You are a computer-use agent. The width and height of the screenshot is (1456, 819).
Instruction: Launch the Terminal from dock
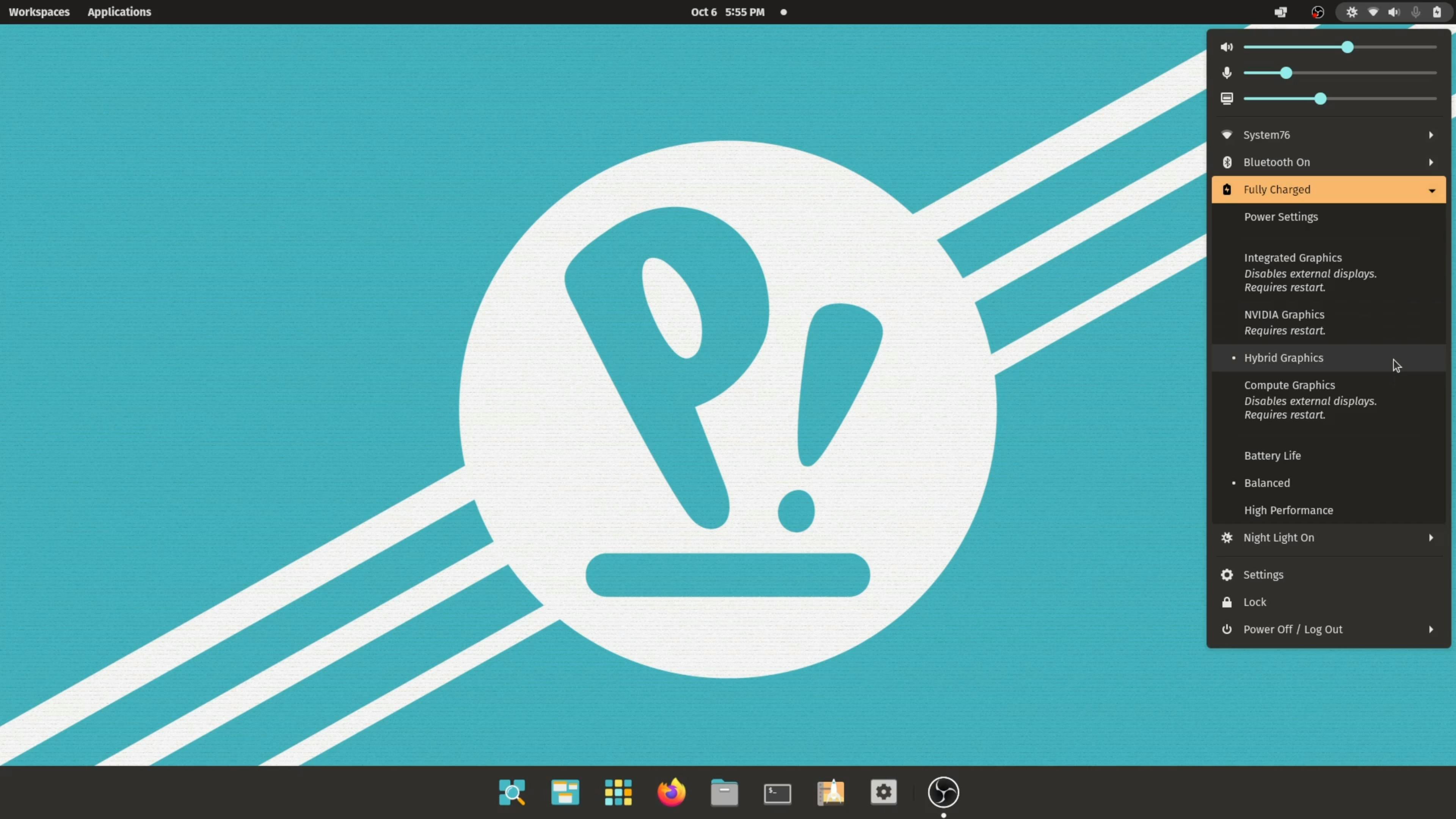[778, 794]
